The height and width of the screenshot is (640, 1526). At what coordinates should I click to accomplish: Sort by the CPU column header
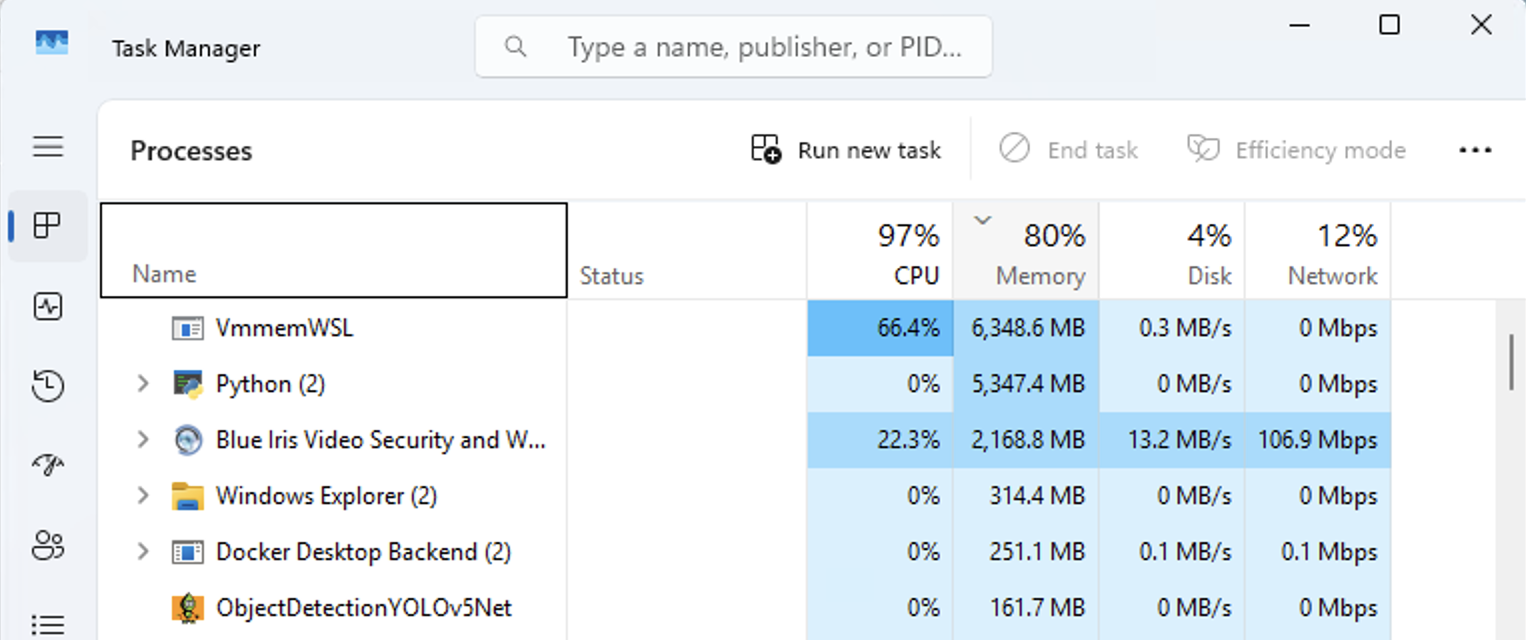coord(880,250)
